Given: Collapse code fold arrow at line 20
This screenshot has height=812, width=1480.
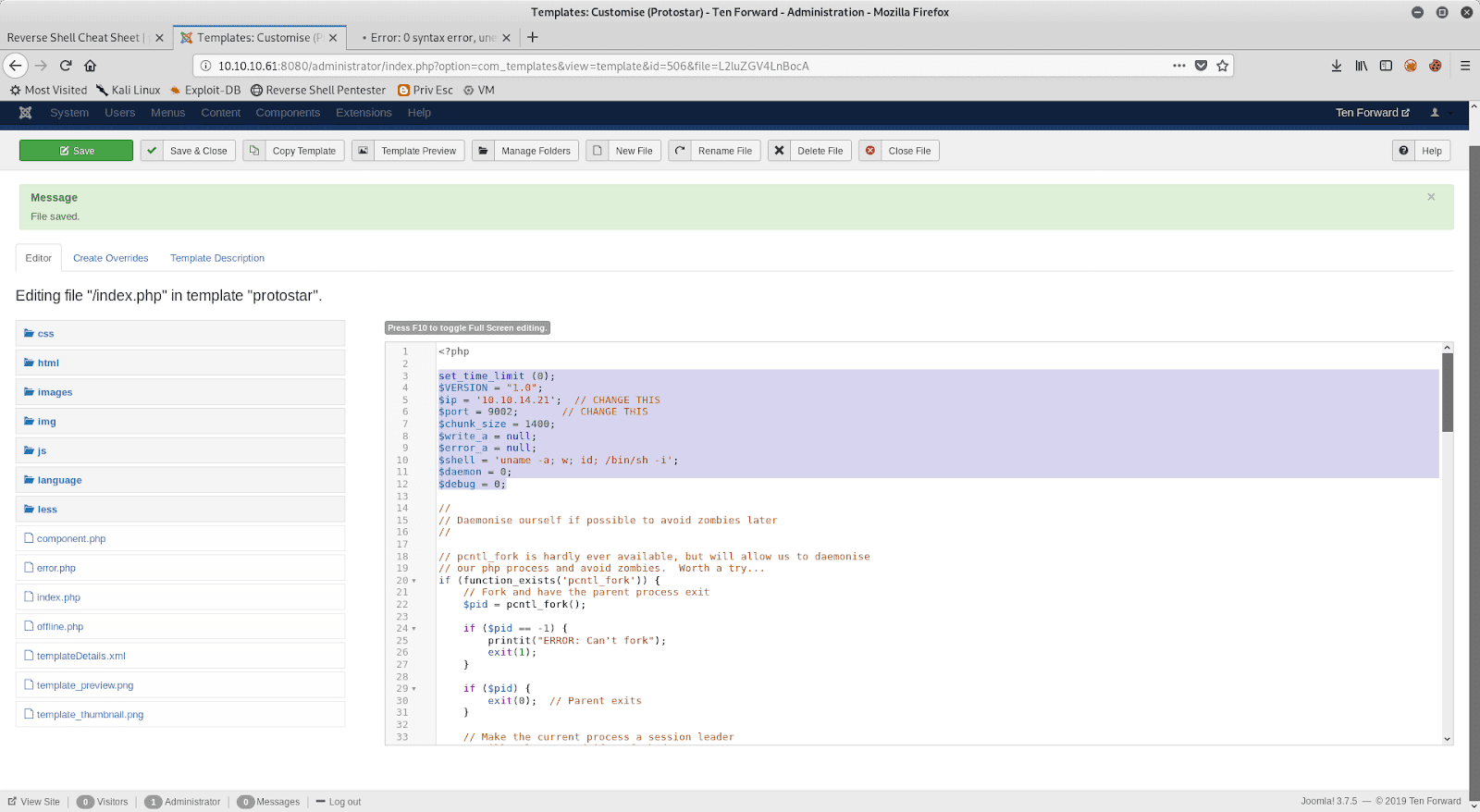Looking at the screenshot, I should point(414,581).
